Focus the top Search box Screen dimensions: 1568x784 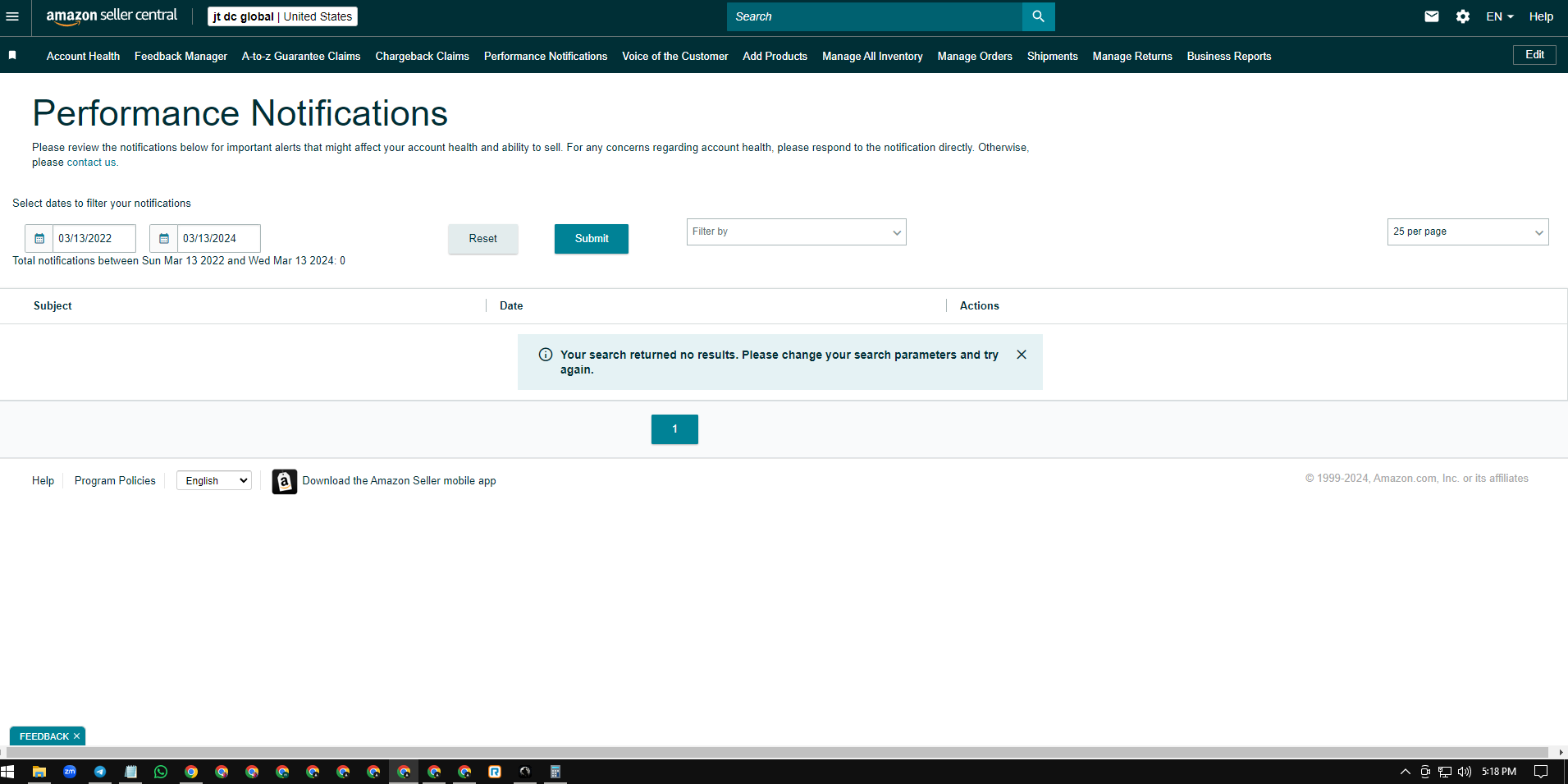(x=875, y=16)
